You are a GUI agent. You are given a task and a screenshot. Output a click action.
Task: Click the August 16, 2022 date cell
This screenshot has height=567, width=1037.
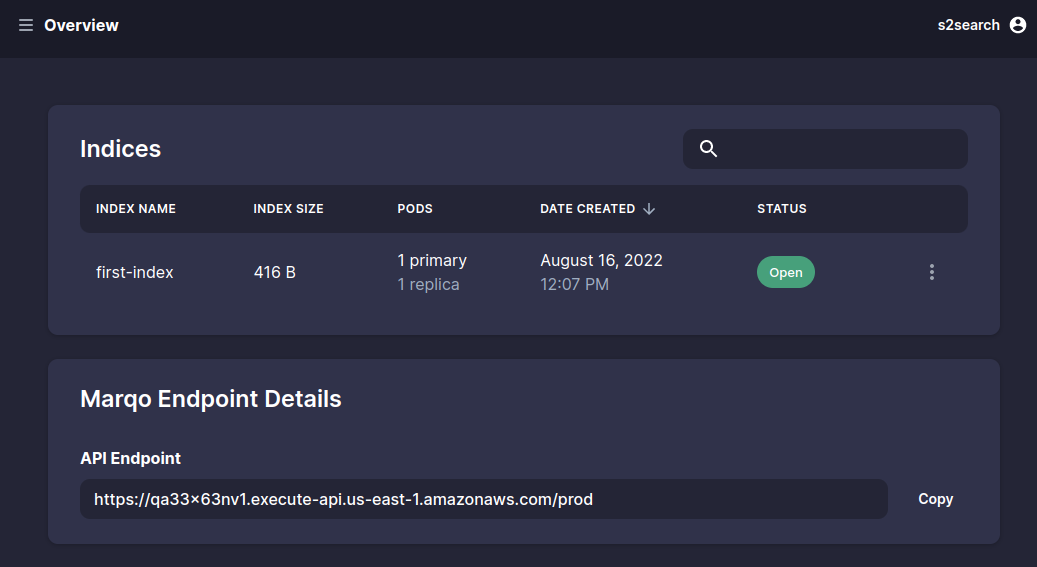[x=601, y=261]
